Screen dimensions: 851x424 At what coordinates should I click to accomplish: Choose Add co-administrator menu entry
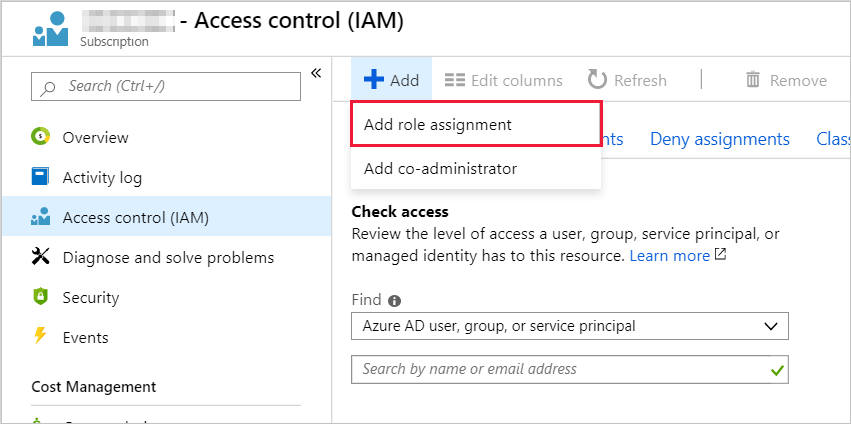[440, 169]
